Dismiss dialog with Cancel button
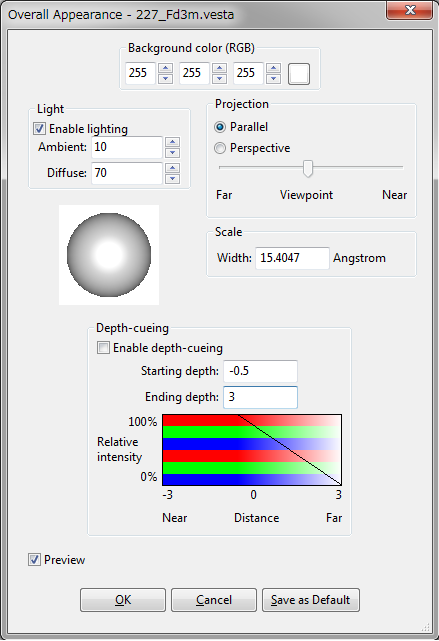Screen dimensions: 439x641 [214, 600]
